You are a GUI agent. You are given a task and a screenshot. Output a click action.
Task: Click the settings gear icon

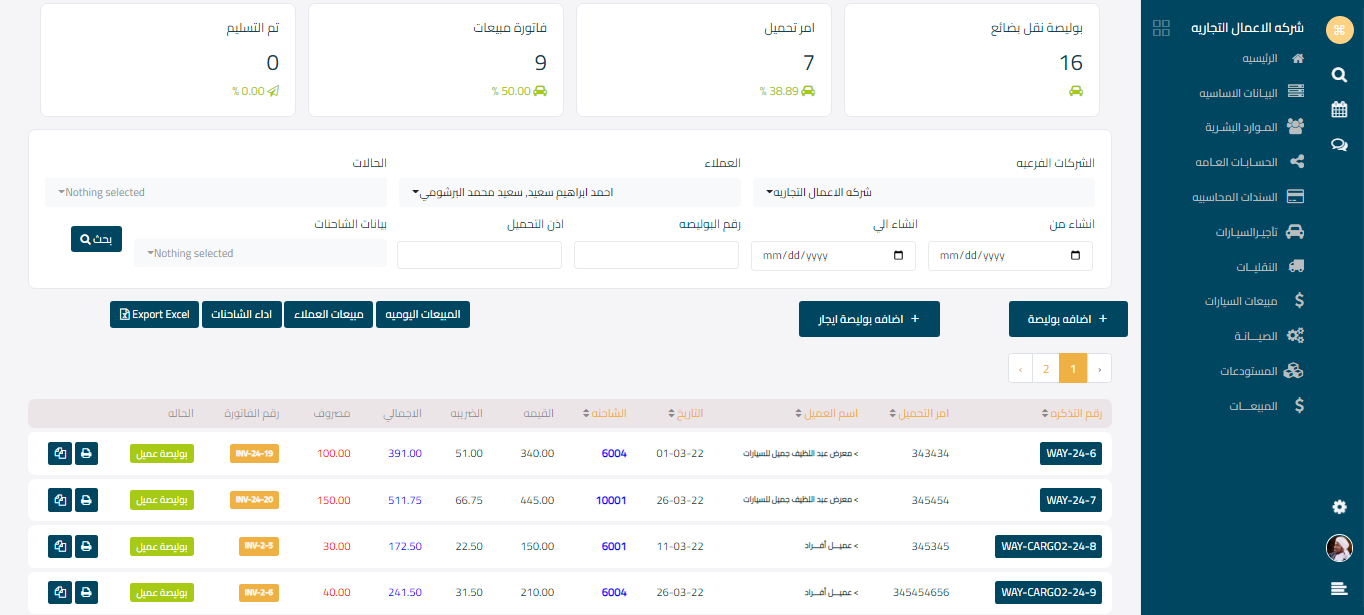1339,507
